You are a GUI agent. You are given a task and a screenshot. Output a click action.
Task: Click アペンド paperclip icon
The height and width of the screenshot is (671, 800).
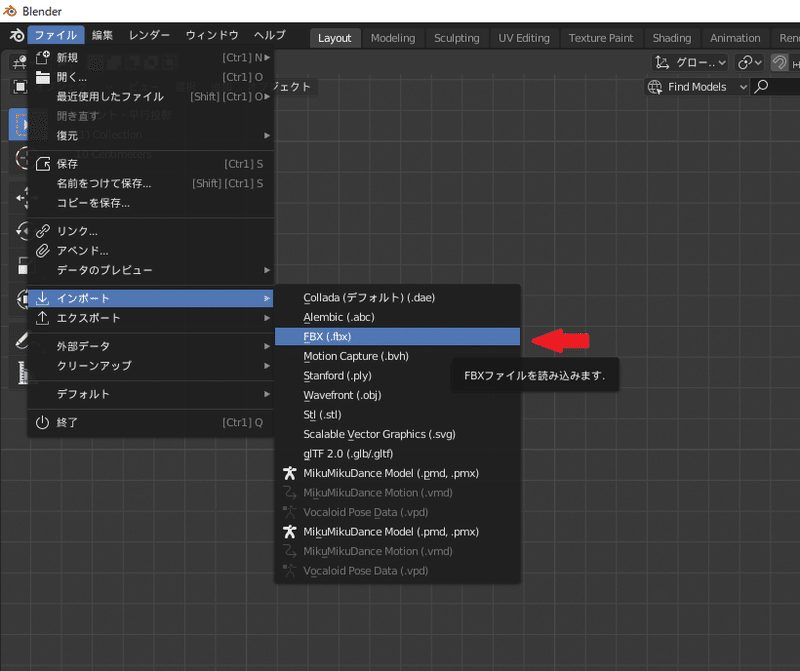(x=43, y=251)
